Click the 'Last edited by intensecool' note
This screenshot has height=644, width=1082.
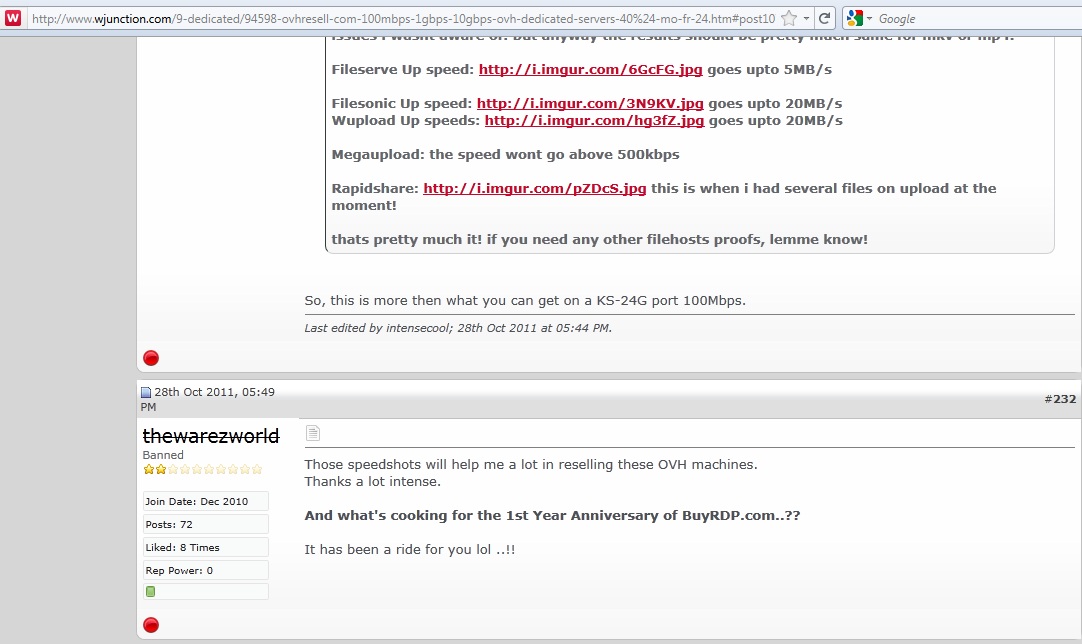pyautogui.click(x=458, y=328)
